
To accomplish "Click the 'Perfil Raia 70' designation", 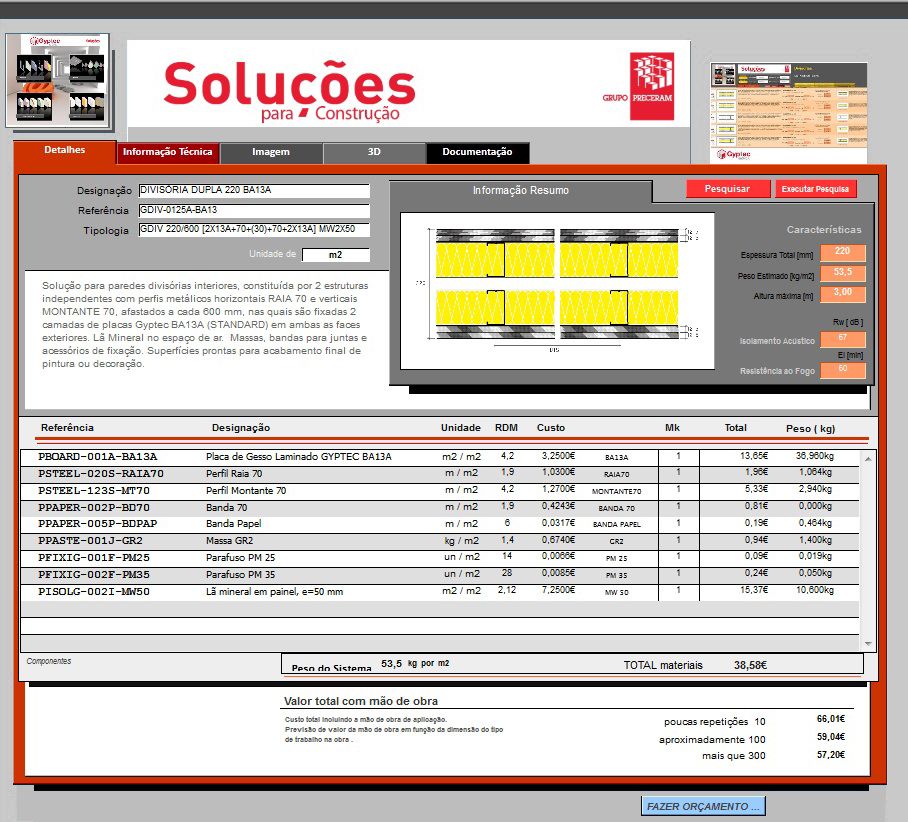I will pos(234,474).
